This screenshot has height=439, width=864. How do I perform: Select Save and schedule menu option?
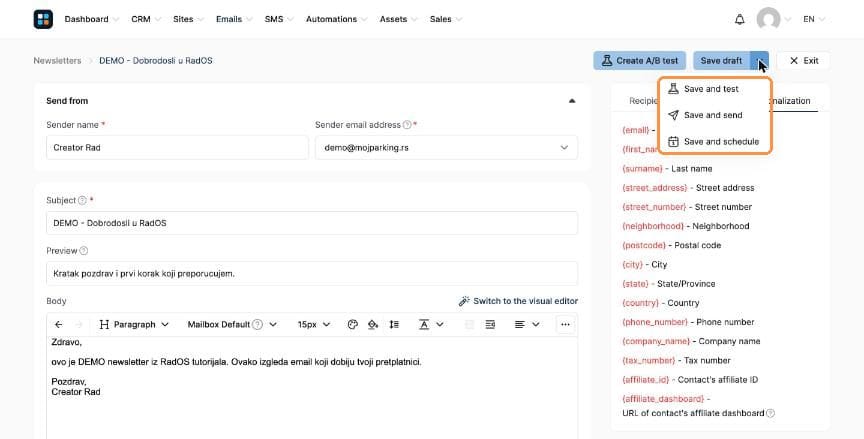[x=715, y=142]
